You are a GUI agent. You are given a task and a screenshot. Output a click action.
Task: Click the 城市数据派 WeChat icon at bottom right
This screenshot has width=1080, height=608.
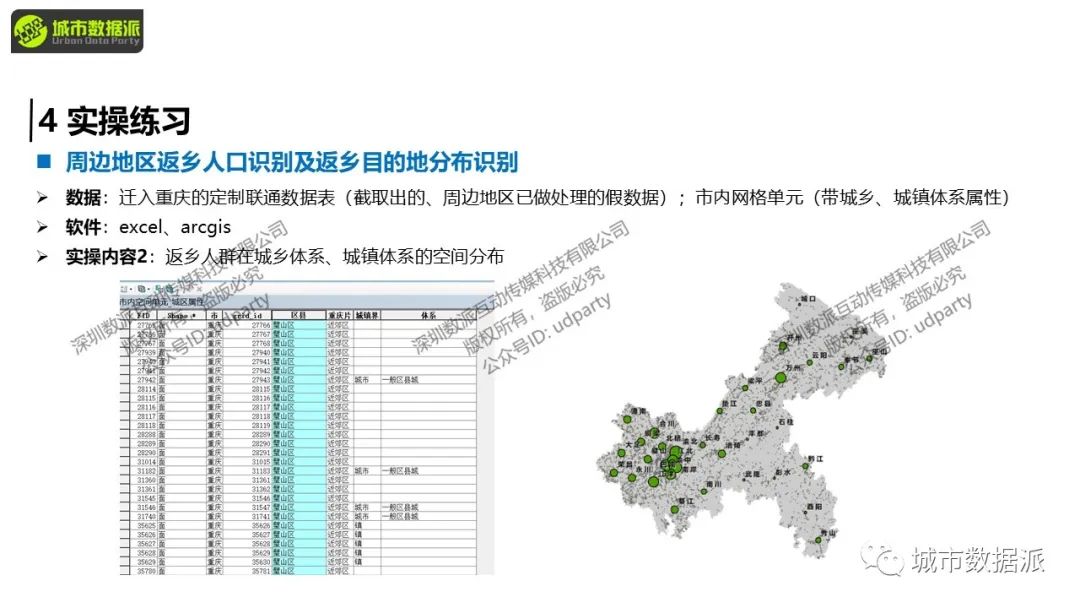[883, 560]
